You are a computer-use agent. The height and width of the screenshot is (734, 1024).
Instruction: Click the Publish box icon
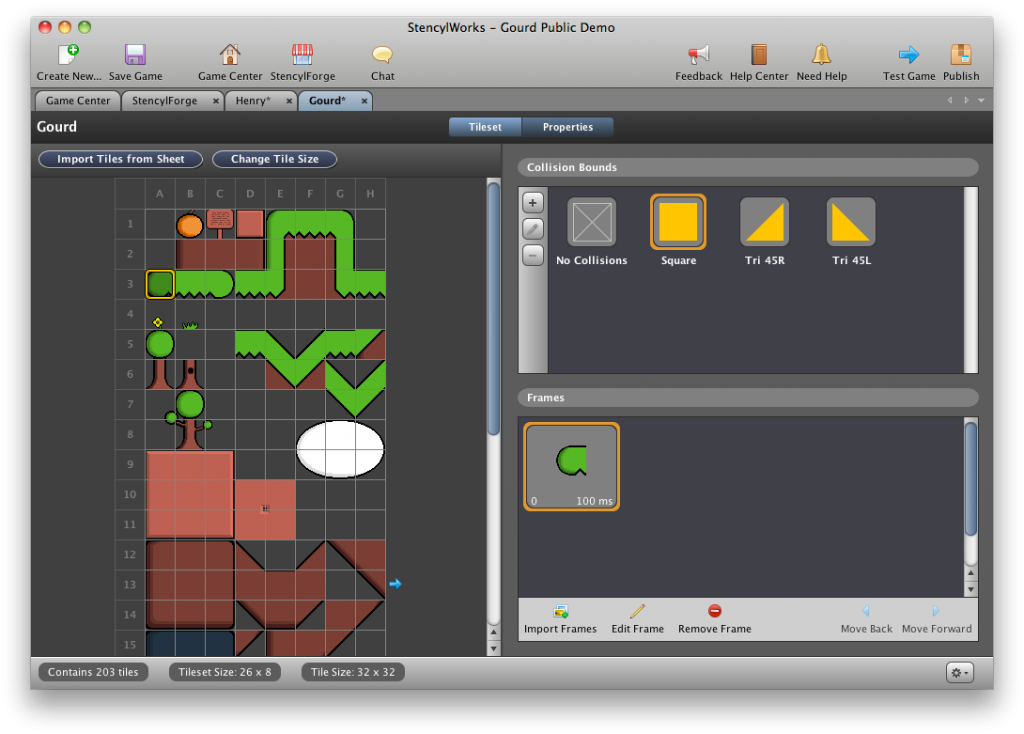[x=961, y=54]
